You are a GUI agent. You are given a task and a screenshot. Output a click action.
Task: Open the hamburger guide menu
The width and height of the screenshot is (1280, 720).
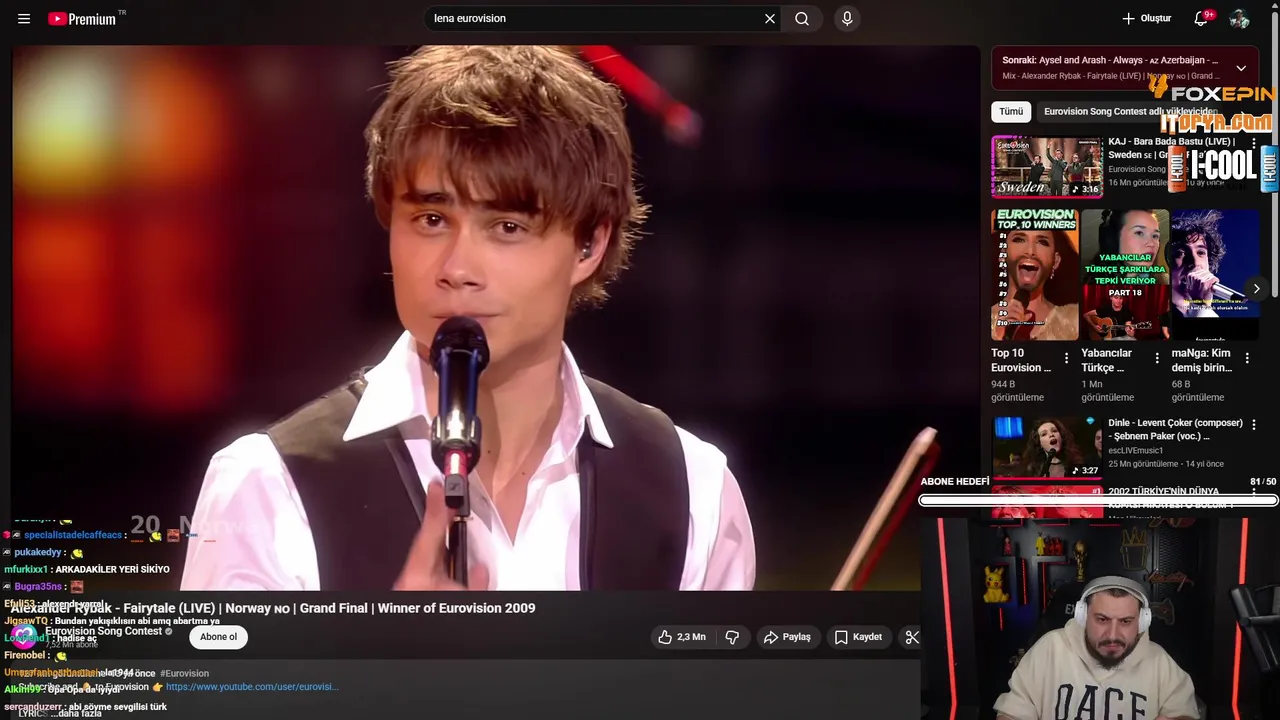click(24, 19)
